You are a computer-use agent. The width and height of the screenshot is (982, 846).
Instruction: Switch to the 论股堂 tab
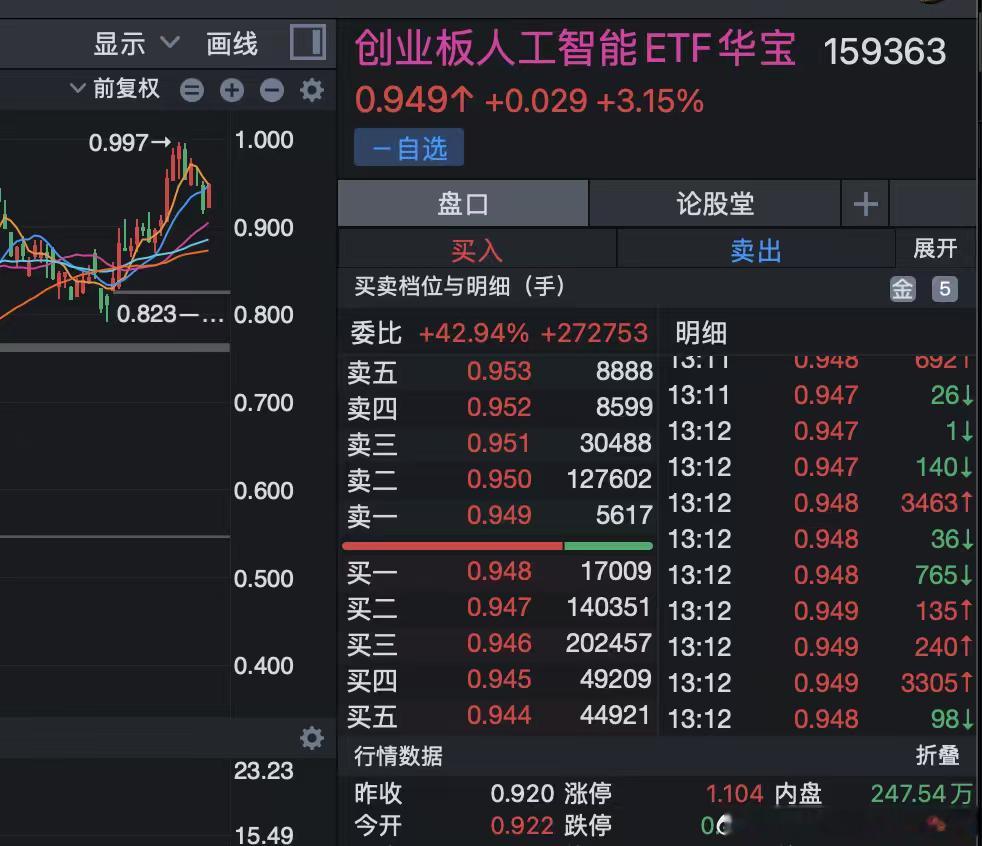click(714, 202)
